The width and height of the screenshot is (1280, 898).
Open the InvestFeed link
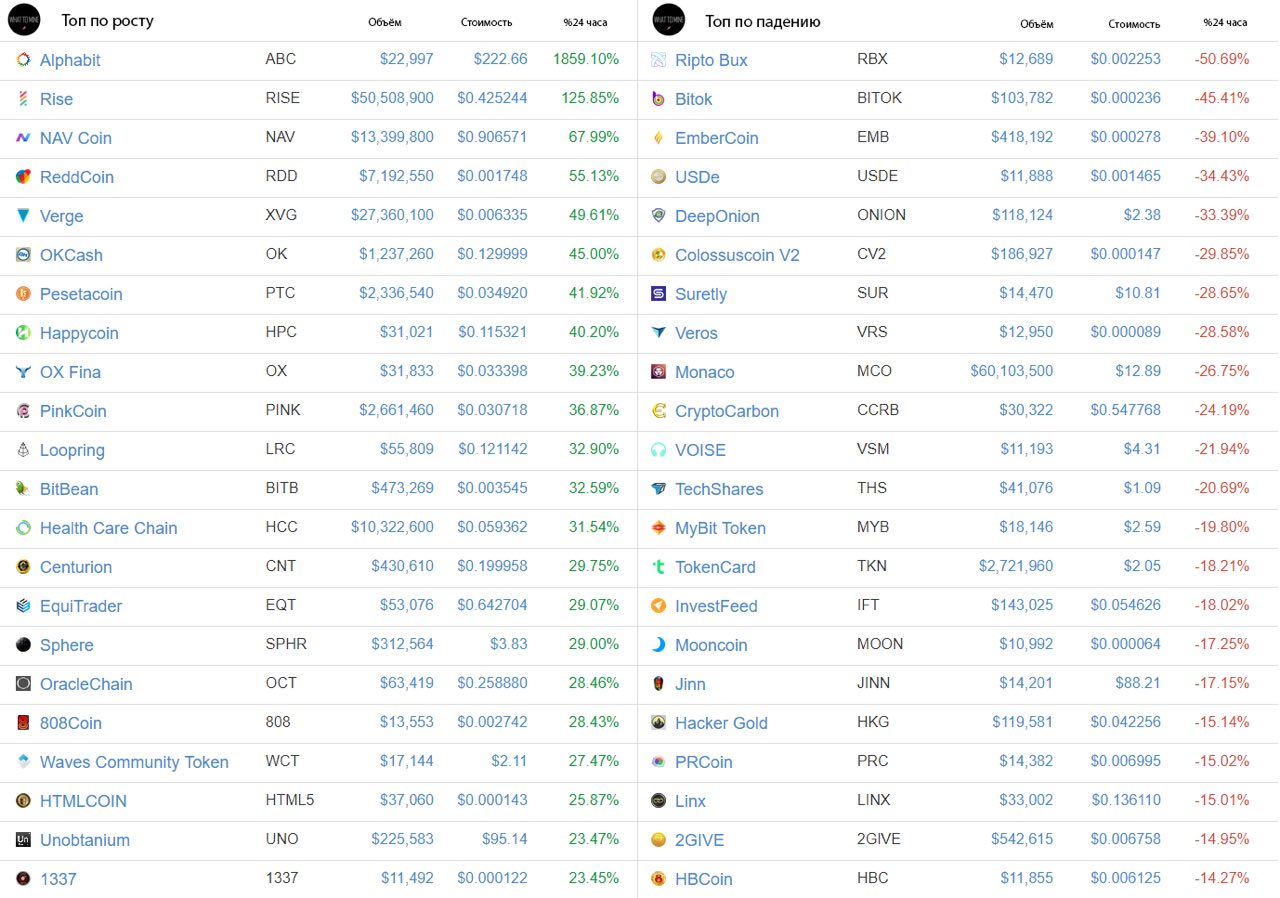pyautogui.click(x=716, y=606)
